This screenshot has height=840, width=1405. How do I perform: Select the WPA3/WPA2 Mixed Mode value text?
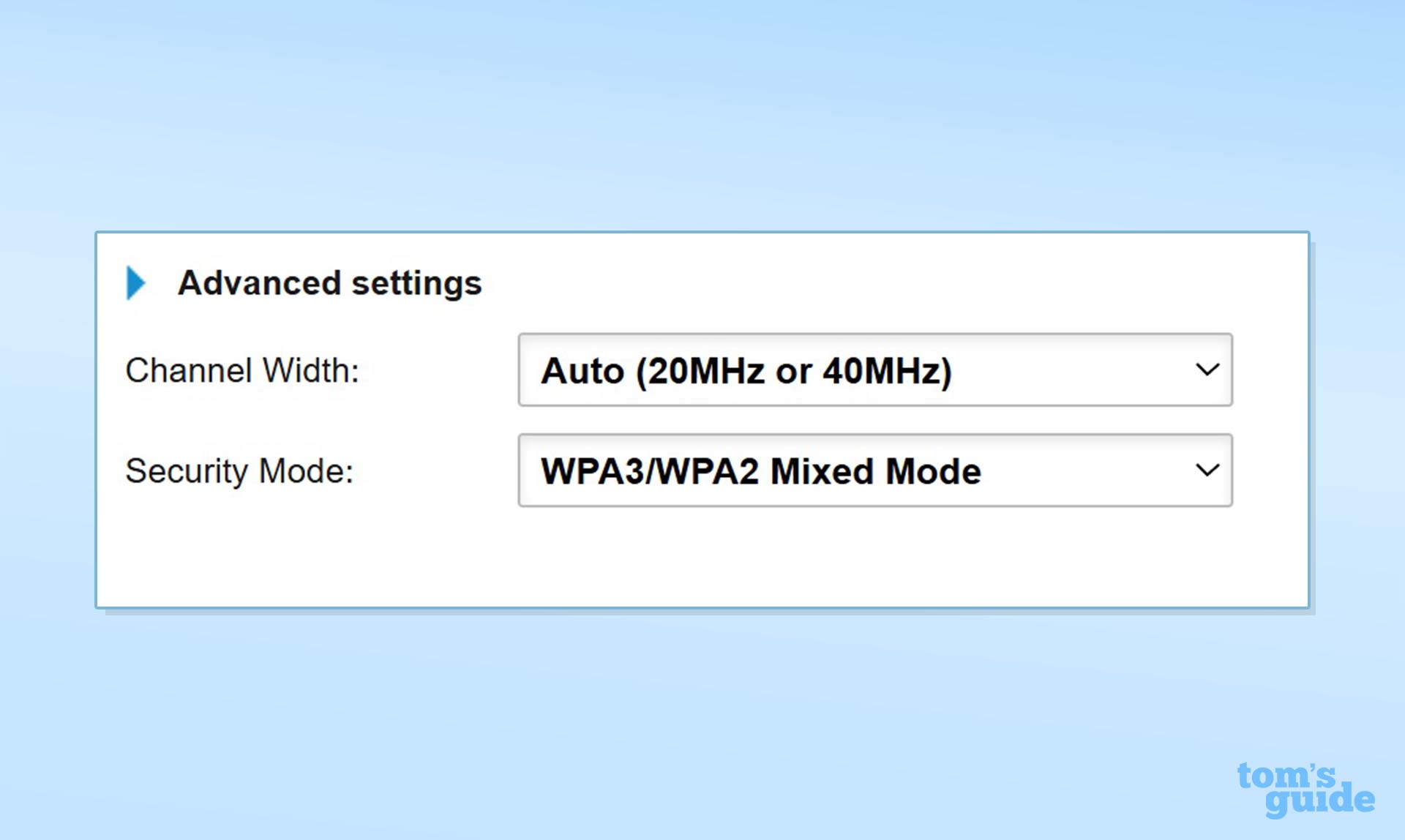(x=760, y=471)
